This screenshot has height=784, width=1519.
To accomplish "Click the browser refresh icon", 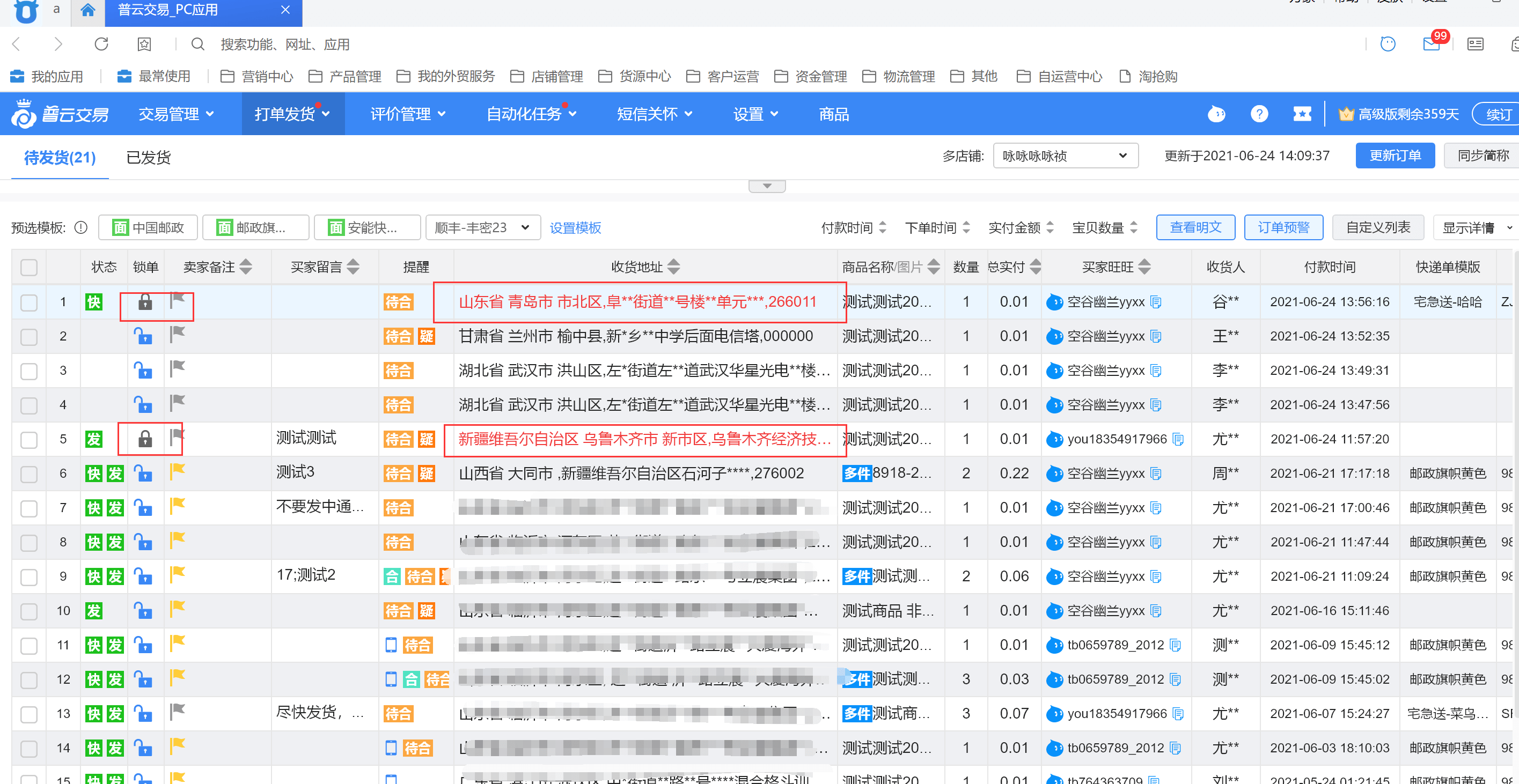I will coord(101,44).
